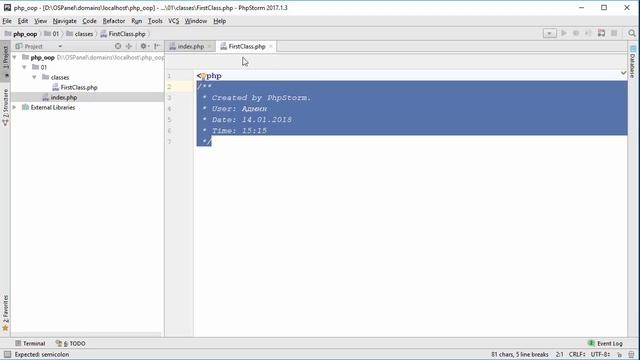Click the Debug icon in toolbar
This screenshot has height=360, width=640.
tap(576, 33)
